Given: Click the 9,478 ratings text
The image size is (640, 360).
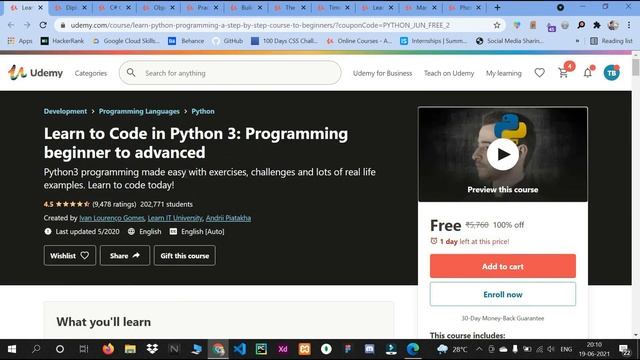Looking at the screenshot, I should (x=114, y=204).
